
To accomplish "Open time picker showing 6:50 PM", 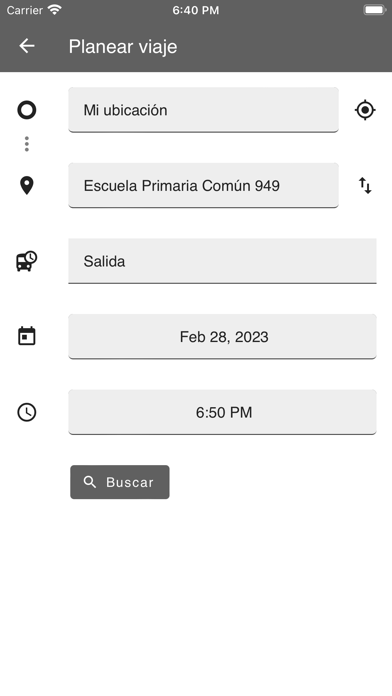I will point(222,412).
